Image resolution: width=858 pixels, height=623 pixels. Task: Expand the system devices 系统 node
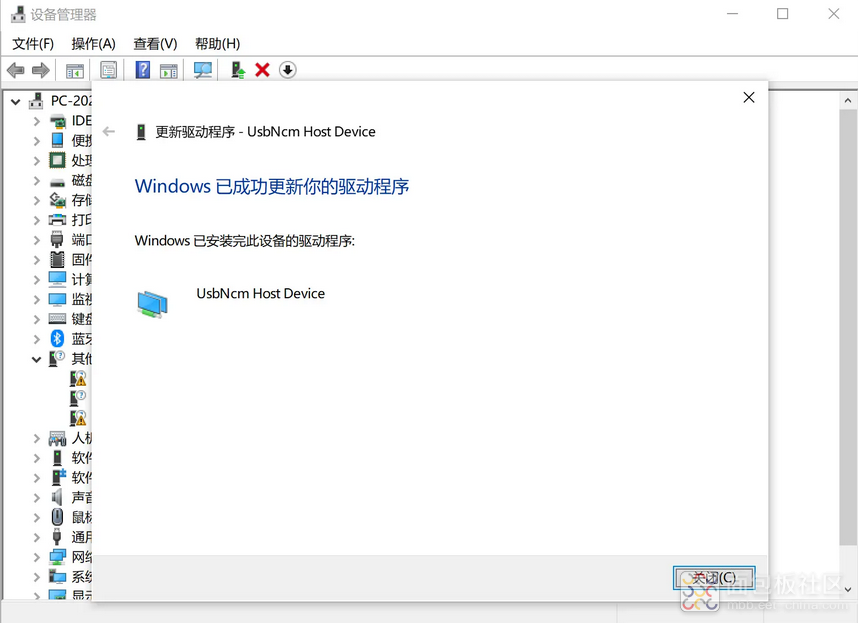tap(37, 577)
